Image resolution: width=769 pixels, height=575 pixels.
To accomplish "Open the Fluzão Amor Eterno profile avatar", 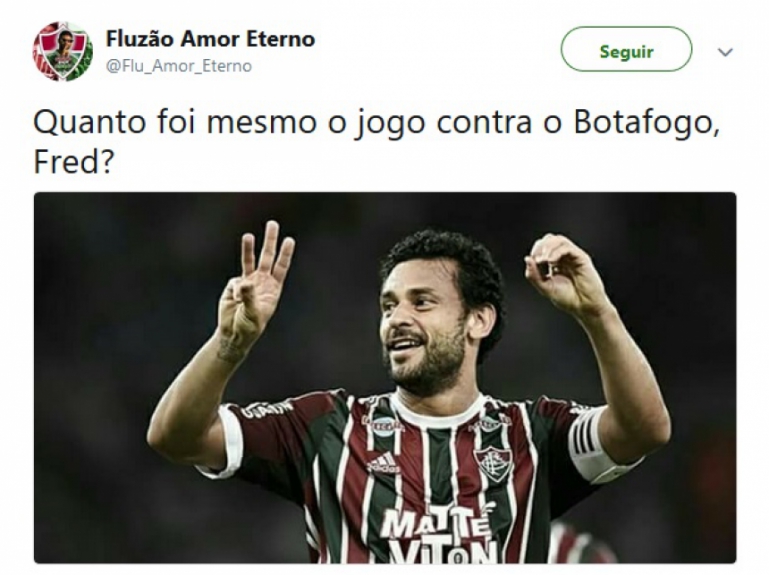I will [63, 52].
